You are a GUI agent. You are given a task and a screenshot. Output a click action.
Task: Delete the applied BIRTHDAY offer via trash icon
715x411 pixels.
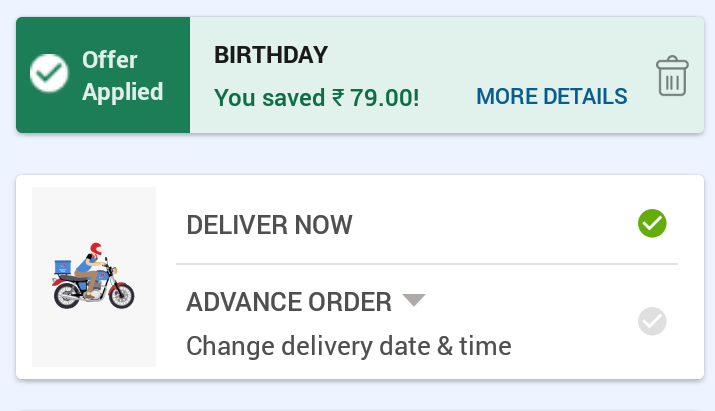[672, 77]
